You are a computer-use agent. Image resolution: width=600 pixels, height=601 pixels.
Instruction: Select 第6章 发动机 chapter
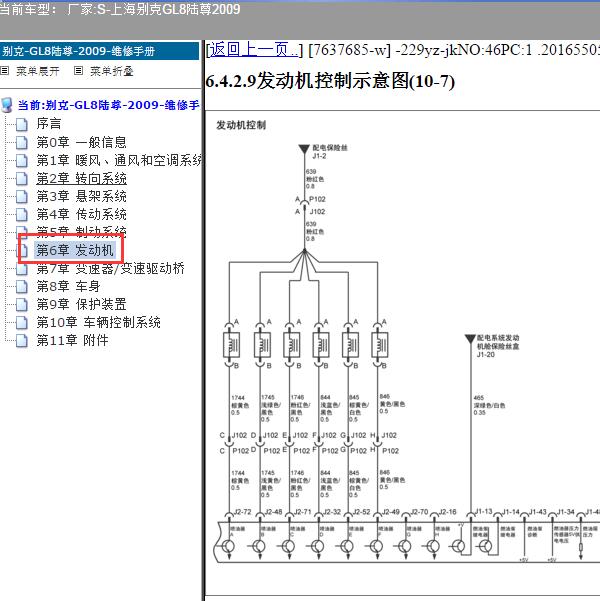click(x=75, y=250)
